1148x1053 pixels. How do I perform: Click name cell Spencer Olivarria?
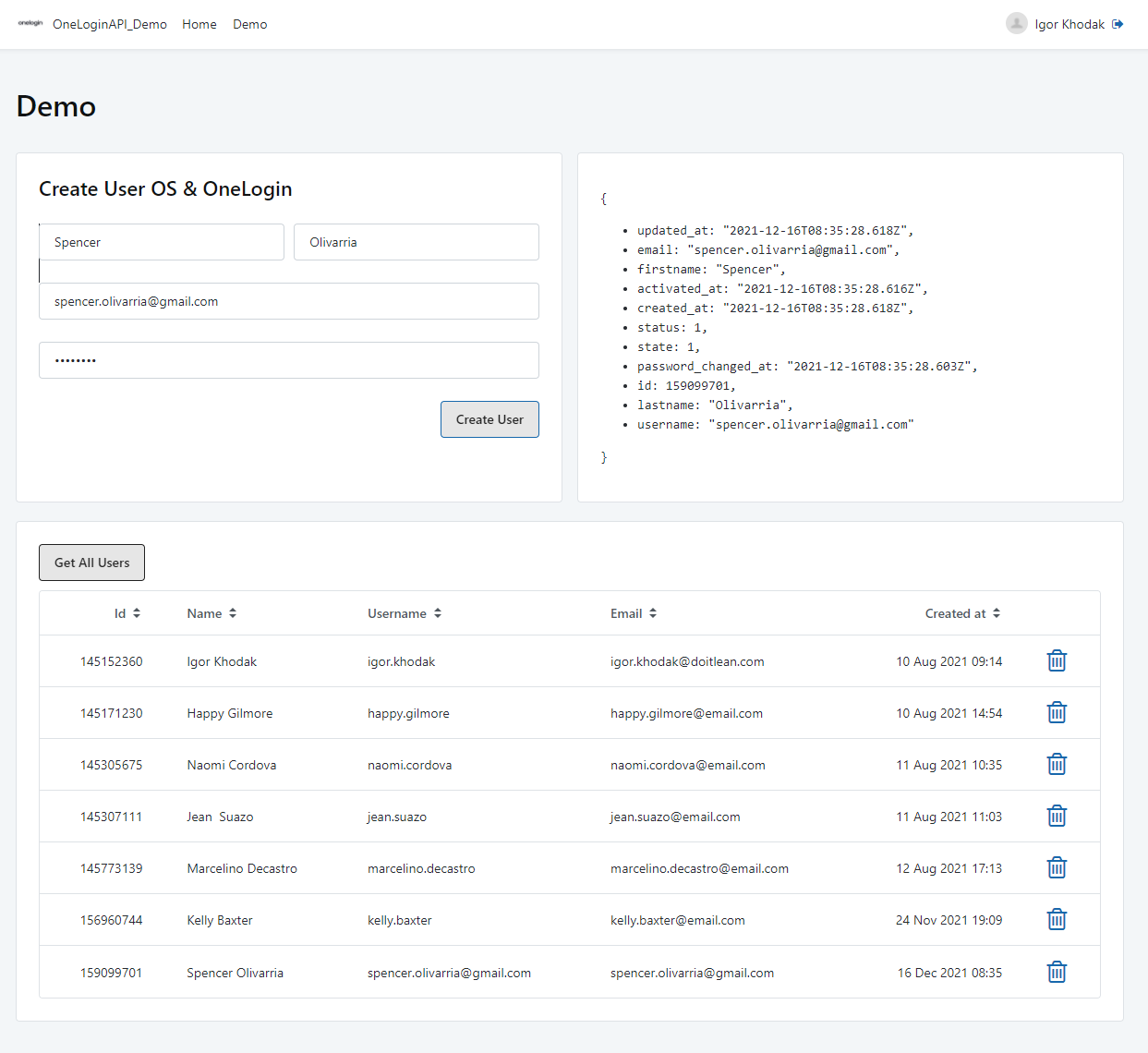(236, 973)
